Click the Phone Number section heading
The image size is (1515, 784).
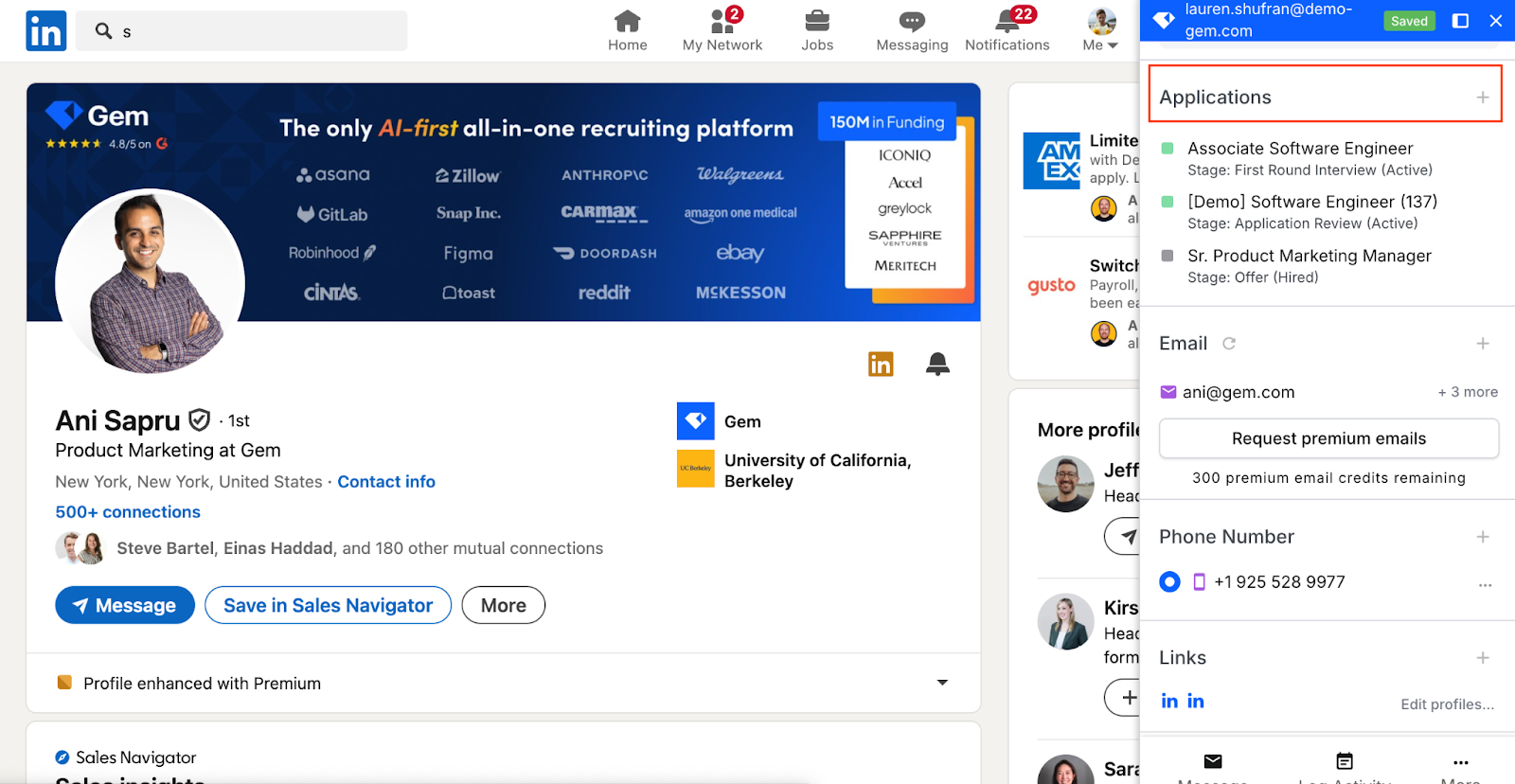click(1226, 537)
